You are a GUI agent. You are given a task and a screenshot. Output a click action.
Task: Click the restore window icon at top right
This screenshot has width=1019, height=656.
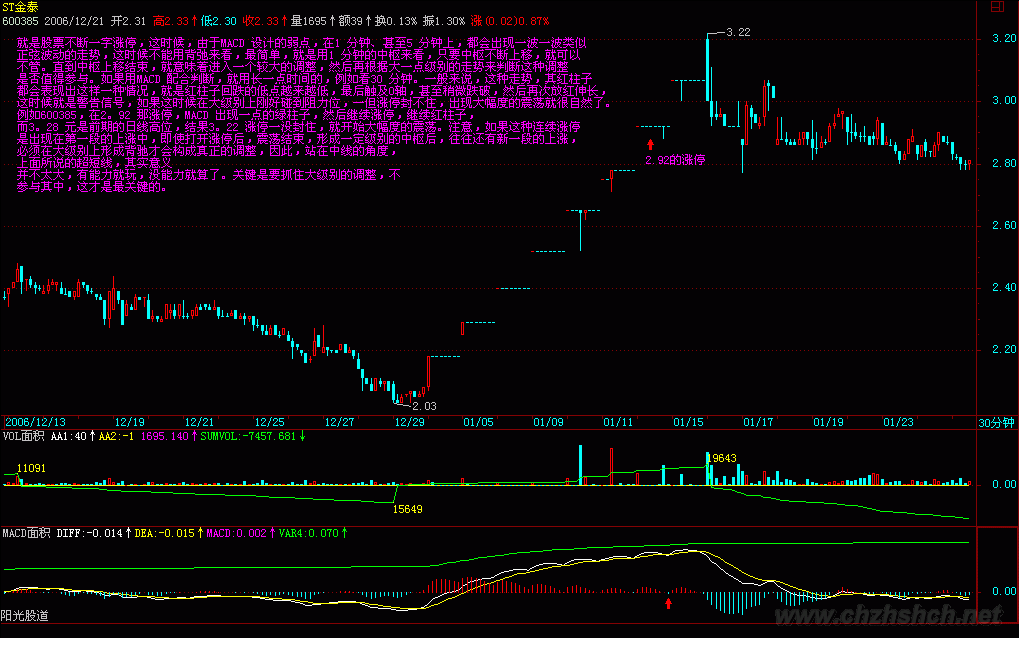tap(997, 7)
